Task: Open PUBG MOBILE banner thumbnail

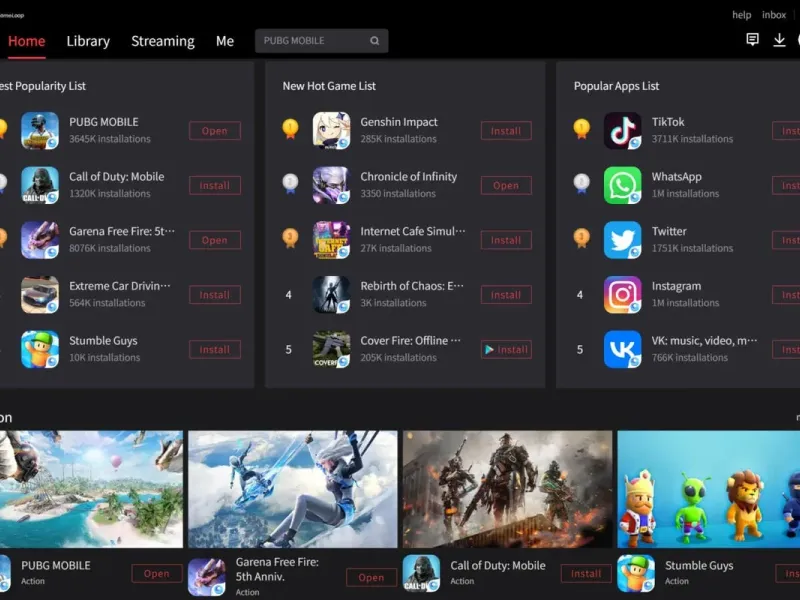Action: (x=91, y=489)
